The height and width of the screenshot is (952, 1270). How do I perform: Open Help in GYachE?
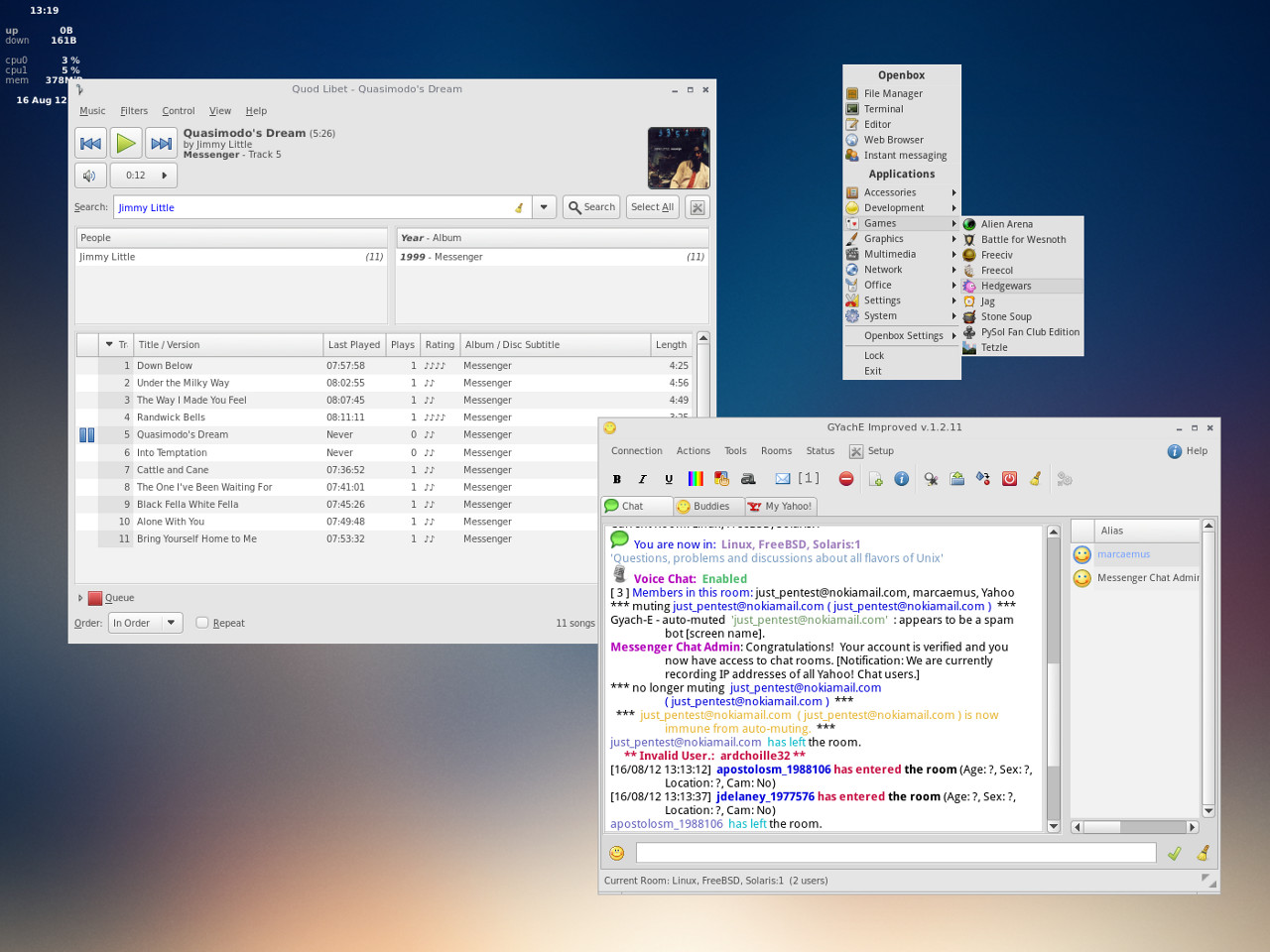[1188, 451]
